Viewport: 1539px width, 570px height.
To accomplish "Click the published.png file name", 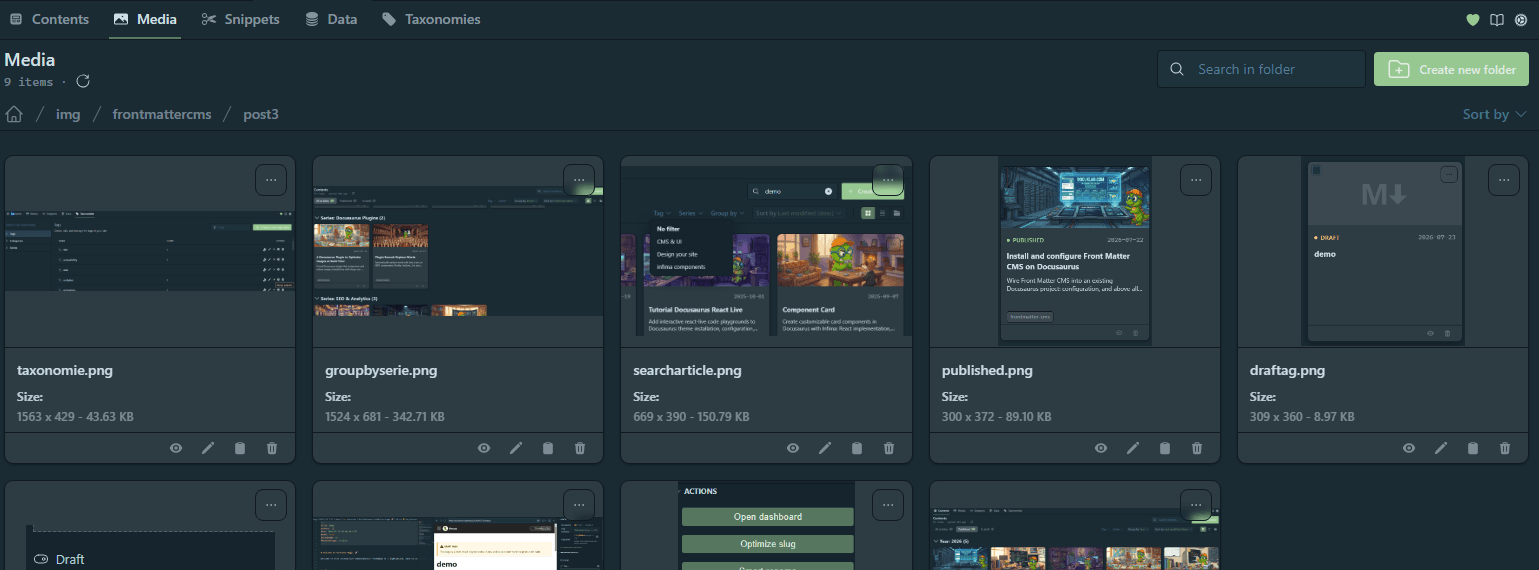I will (987, 371).
